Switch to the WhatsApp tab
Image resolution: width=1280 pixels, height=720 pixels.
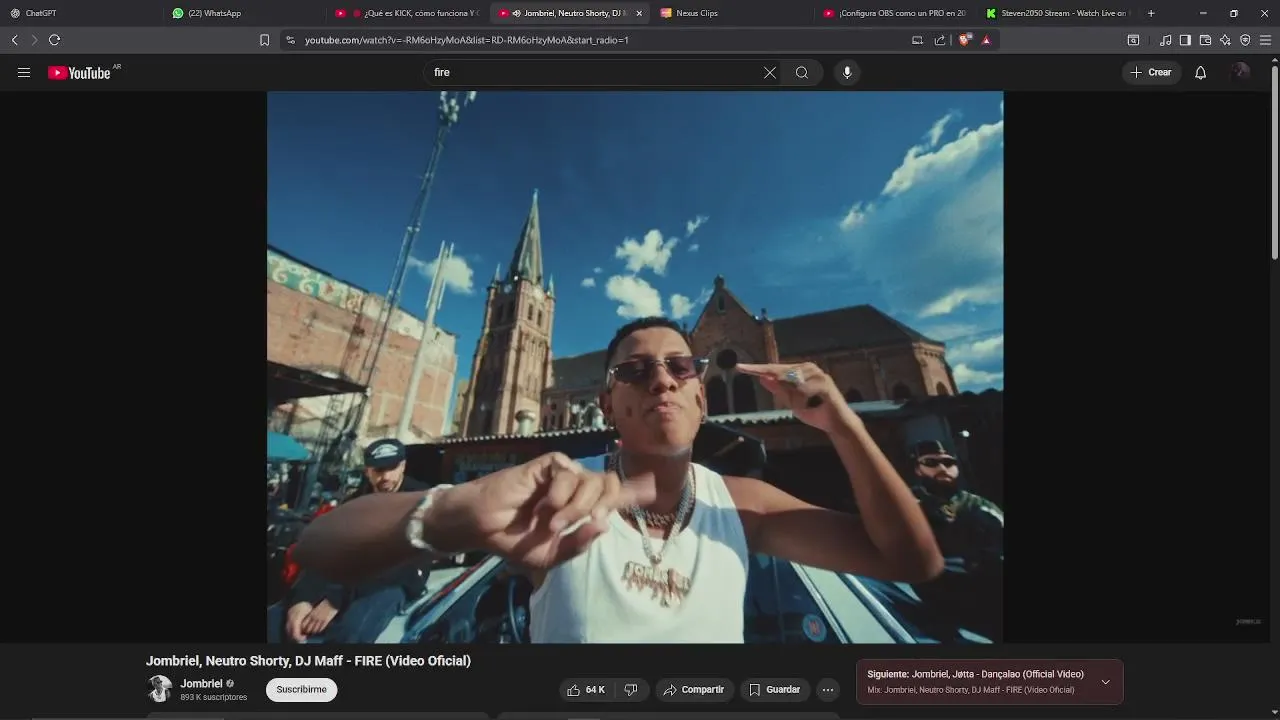245,13
